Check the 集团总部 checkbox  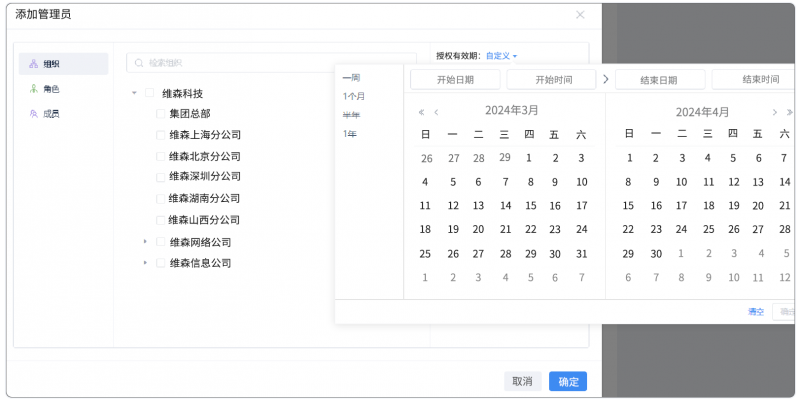161,114
